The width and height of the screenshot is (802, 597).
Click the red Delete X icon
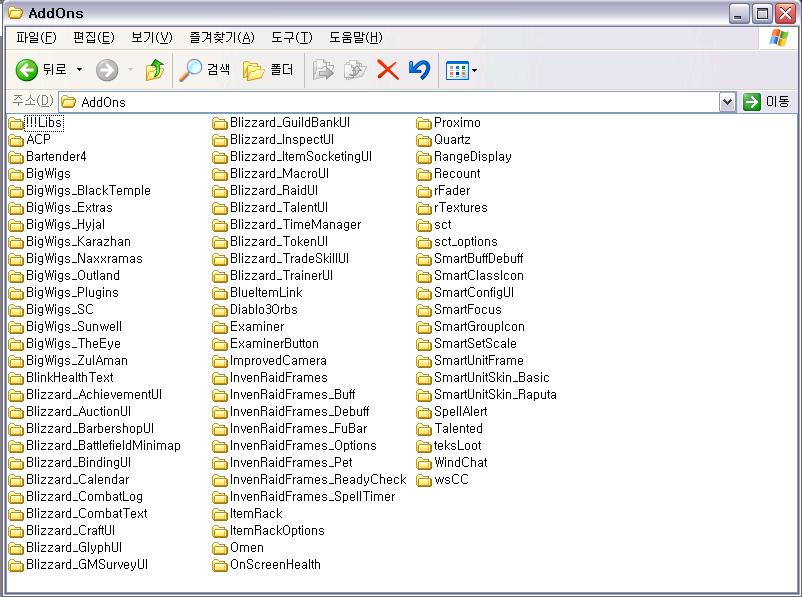click(388, 70)
